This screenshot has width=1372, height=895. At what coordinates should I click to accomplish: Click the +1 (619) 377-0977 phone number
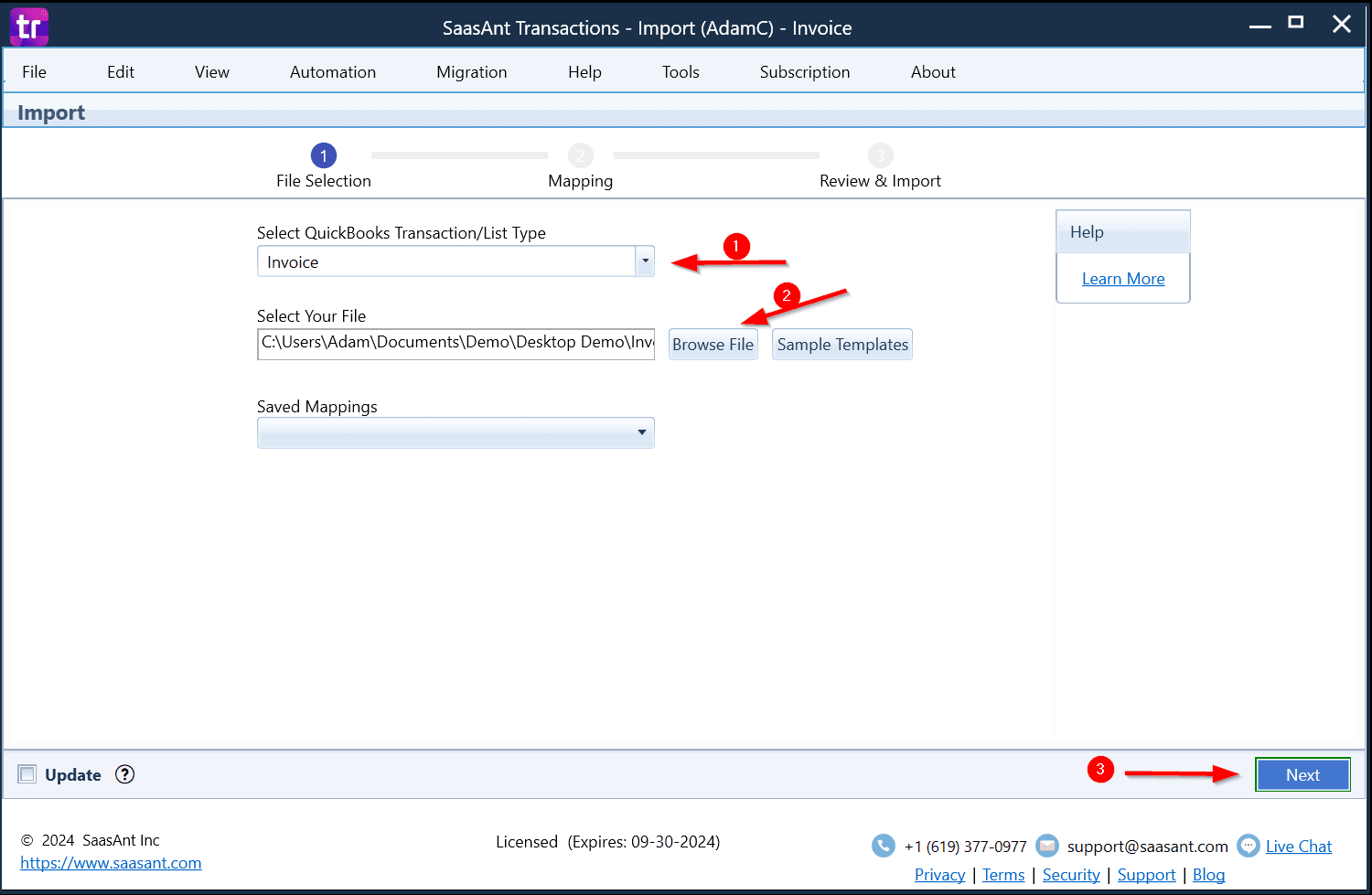(x=966, y=847)
